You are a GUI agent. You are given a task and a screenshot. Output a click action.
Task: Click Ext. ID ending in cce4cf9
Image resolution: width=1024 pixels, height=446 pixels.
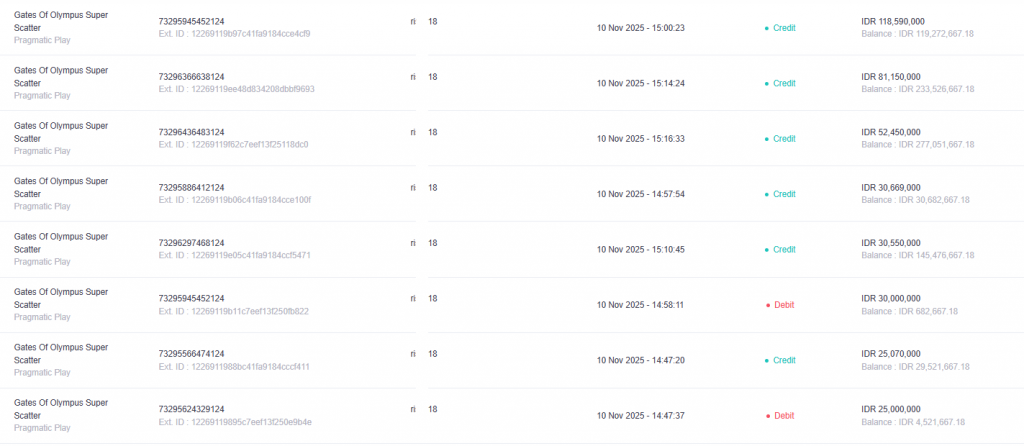(234, 34)
